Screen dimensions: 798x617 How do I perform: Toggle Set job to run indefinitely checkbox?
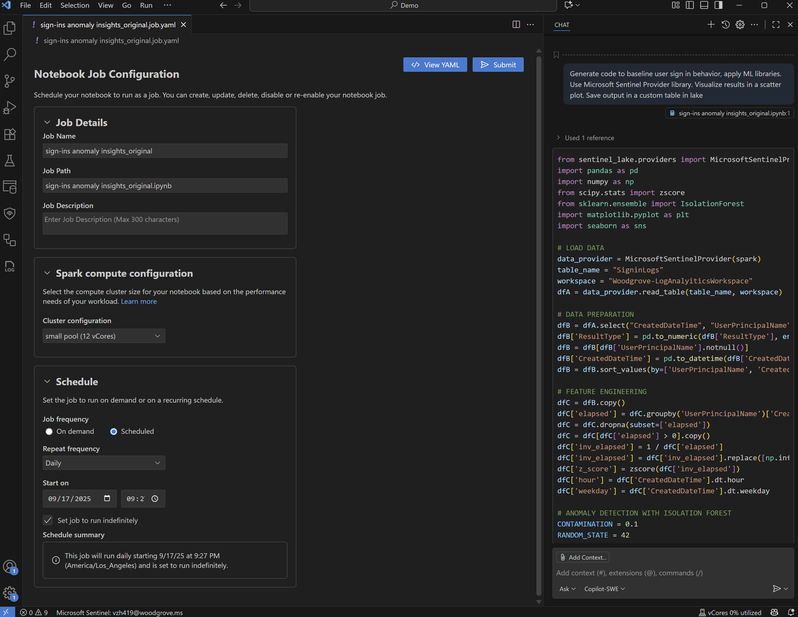pos(48,520)
